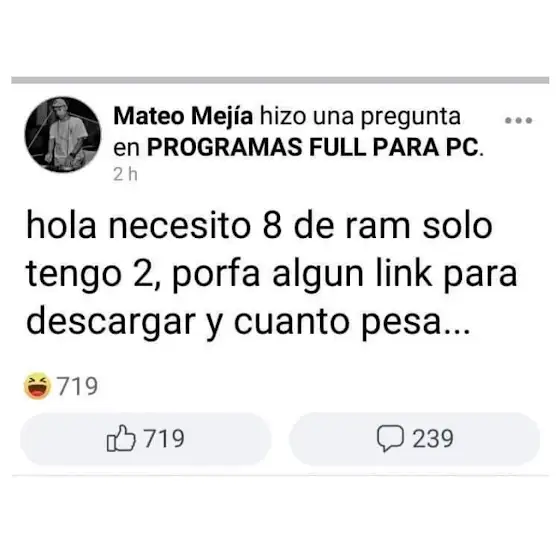The height and width of the screenshot is (560, 560).
Task: Select the line "hola necesito 8 de ram solo"
Action: (259, 225)
